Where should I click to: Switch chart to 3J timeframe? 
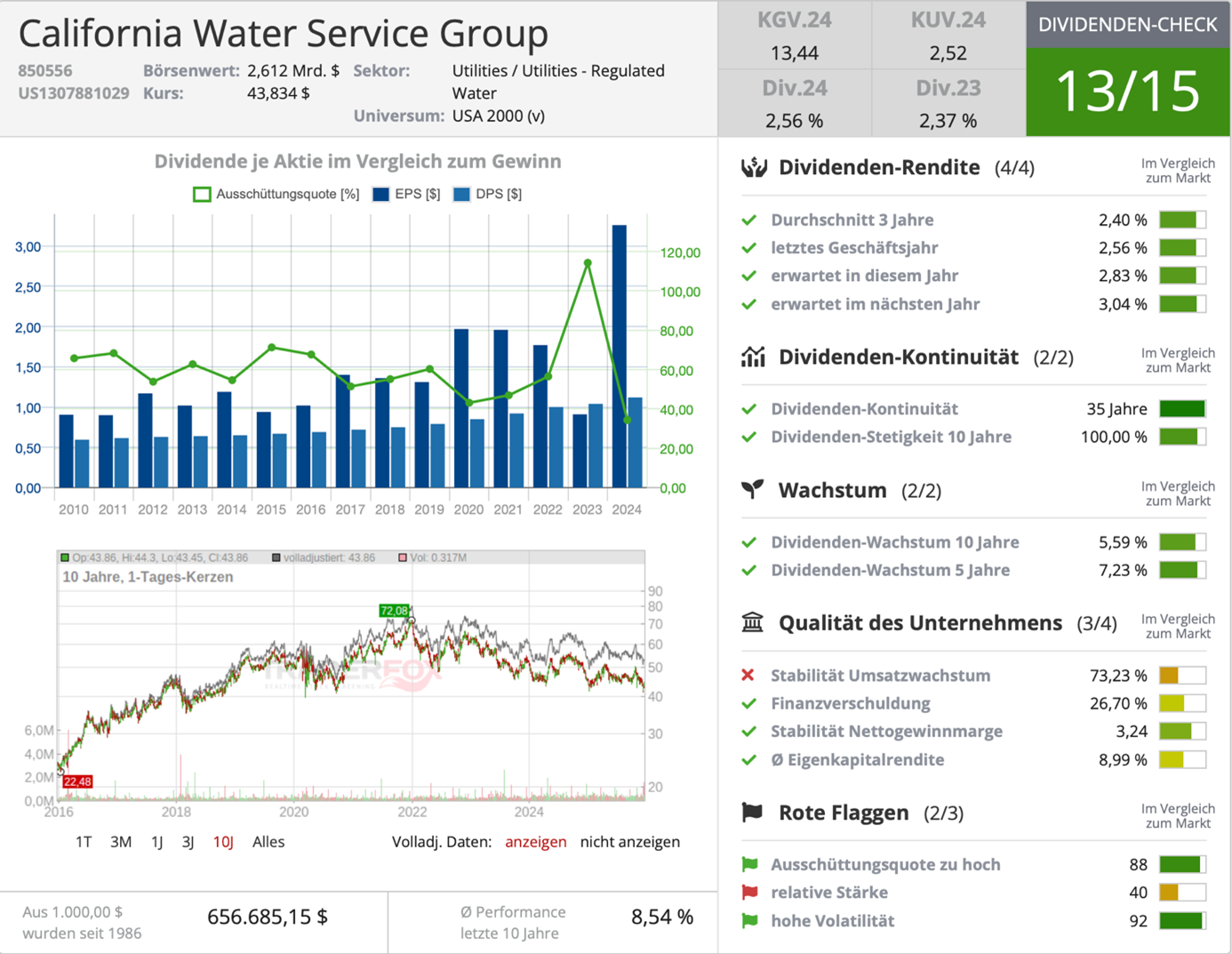click(x=188, y=842)
